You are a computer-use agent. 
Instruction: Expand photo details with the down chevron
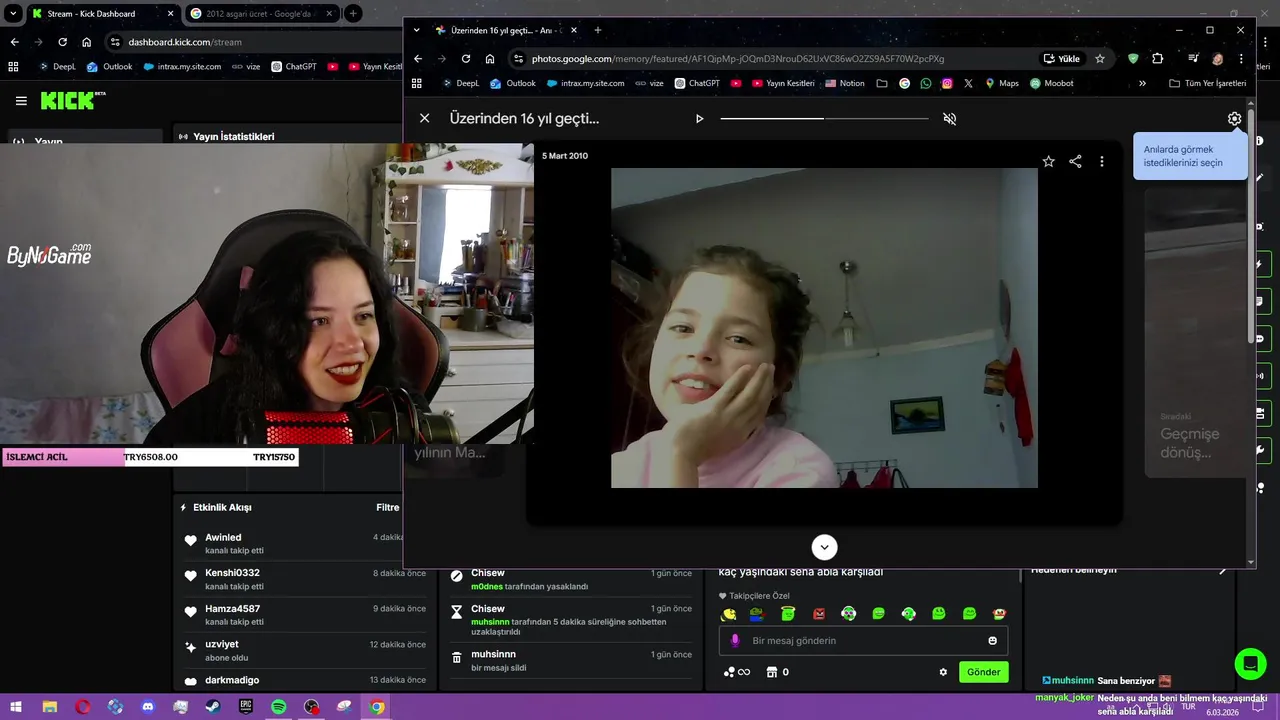pos(824,547)
